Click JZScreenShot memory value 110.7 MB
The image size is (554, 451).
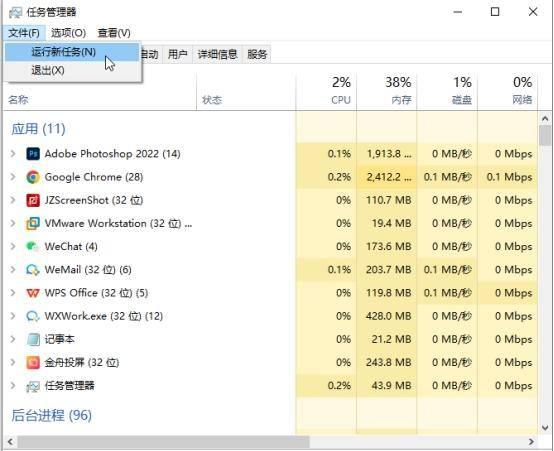[x=389, y=200]
